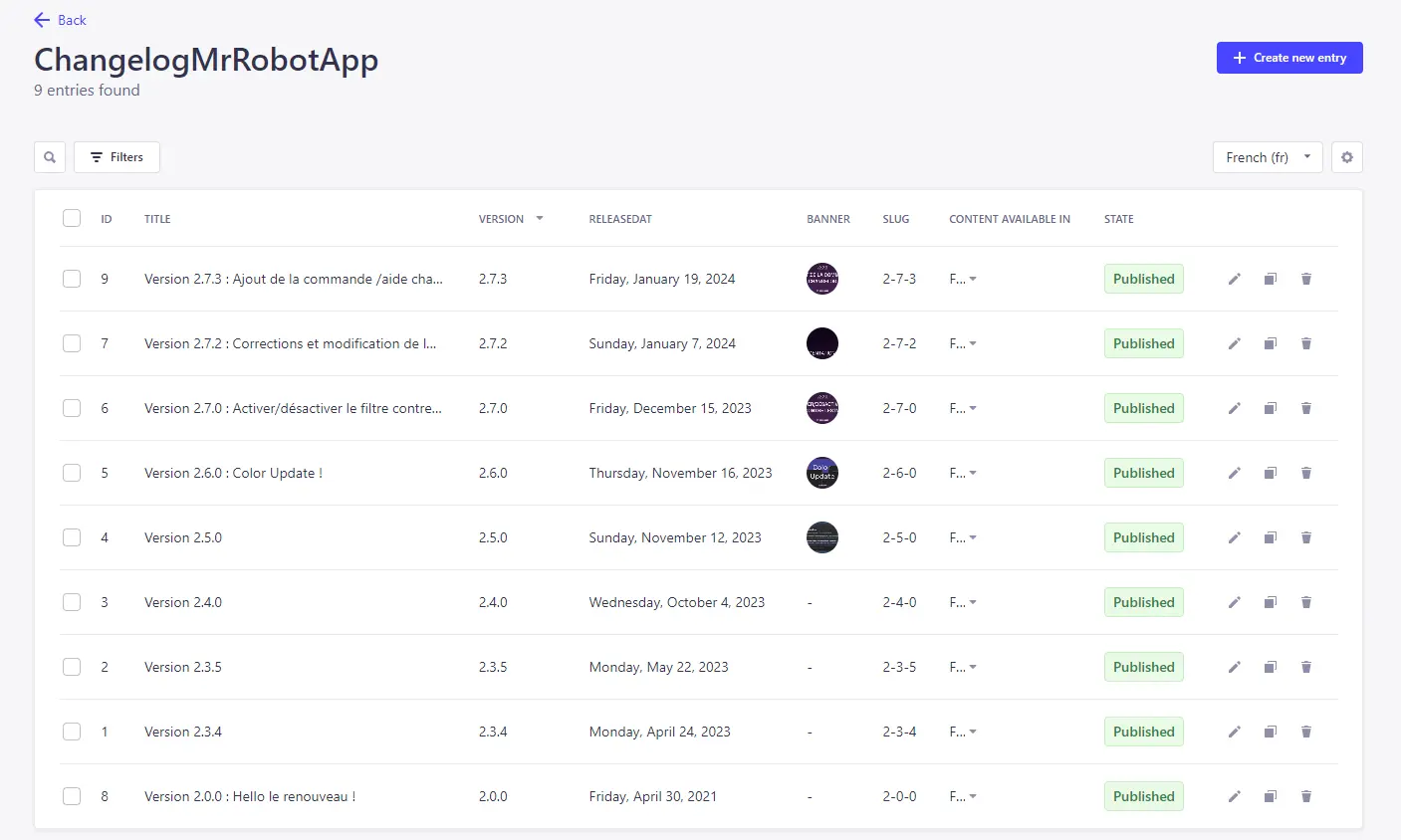Duplicate the Version 2.4.0 entry
1401x840 pixels.
(x=1270, y=602)
